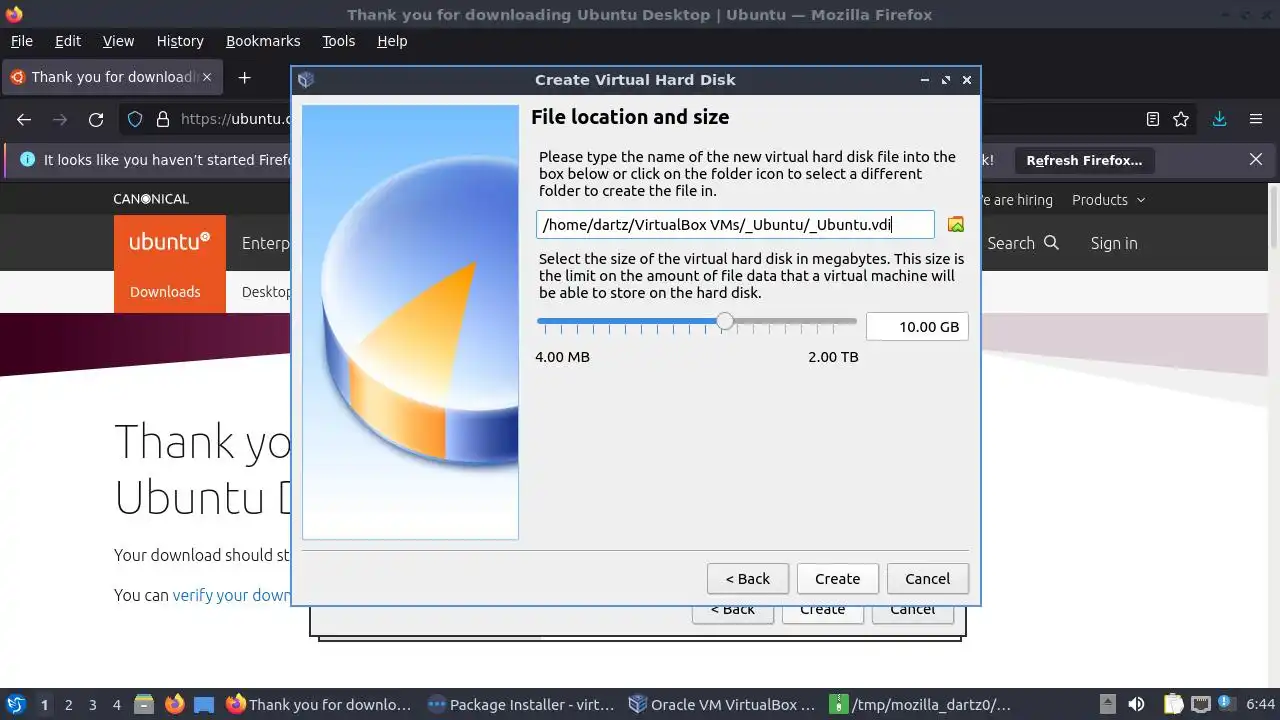Open the Help menu in Firefox
1280x720 pixels.
point(392,41)
